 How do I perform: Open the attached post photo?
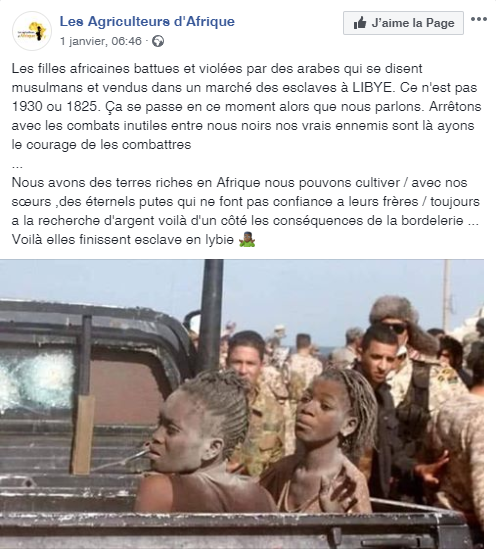(x=242, y=404)
